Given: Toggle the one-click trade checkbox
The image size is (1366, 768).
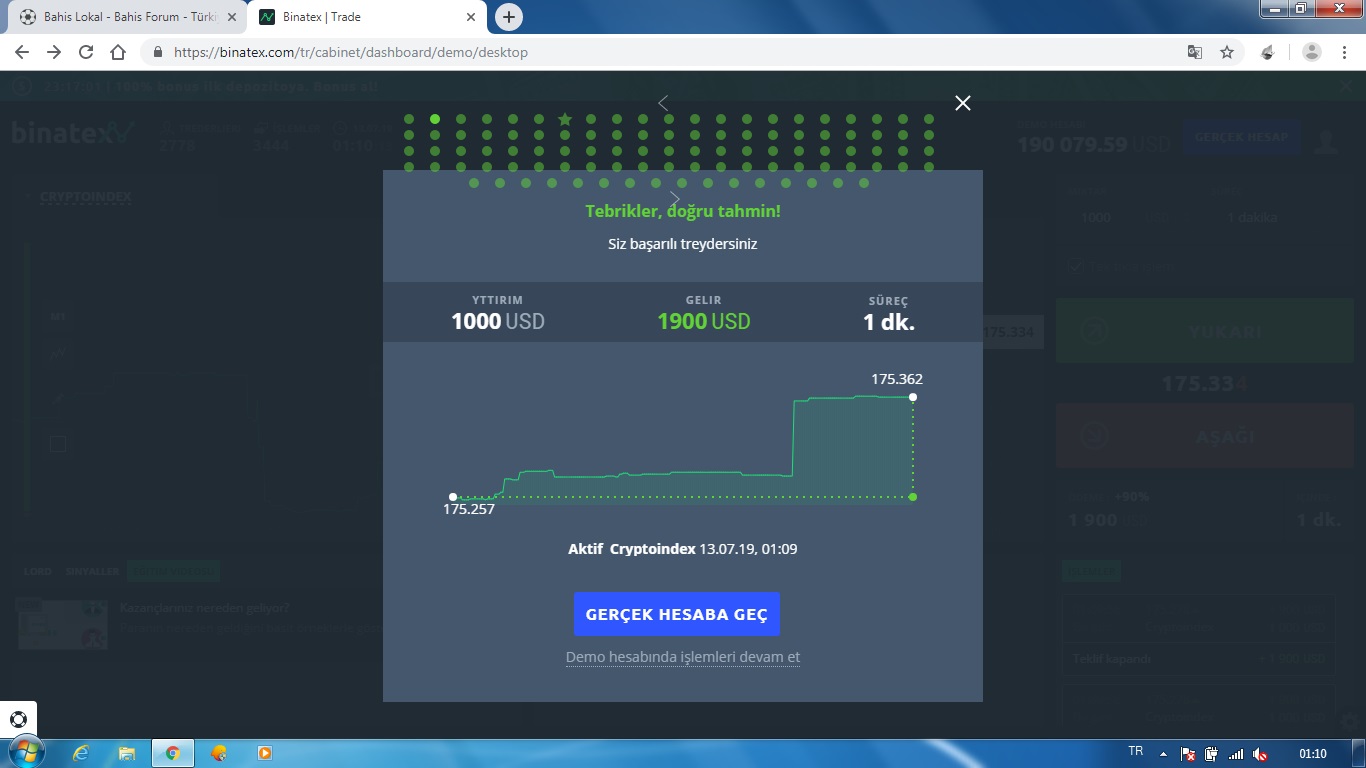Looking at the screenshot, I should (x=1074, y=267).
